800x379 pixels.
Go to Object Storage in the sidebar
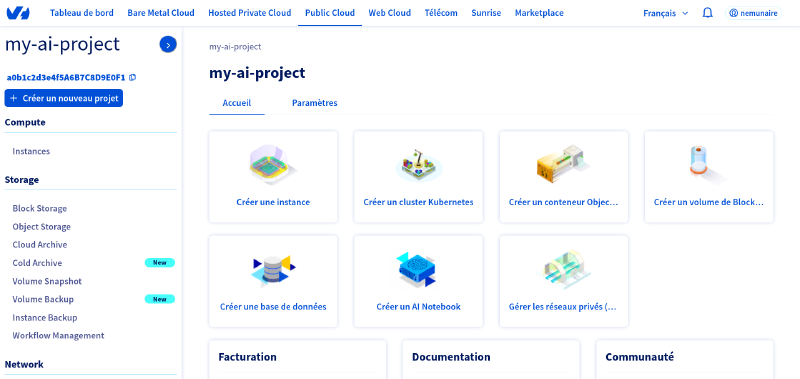tap(42, 226)
